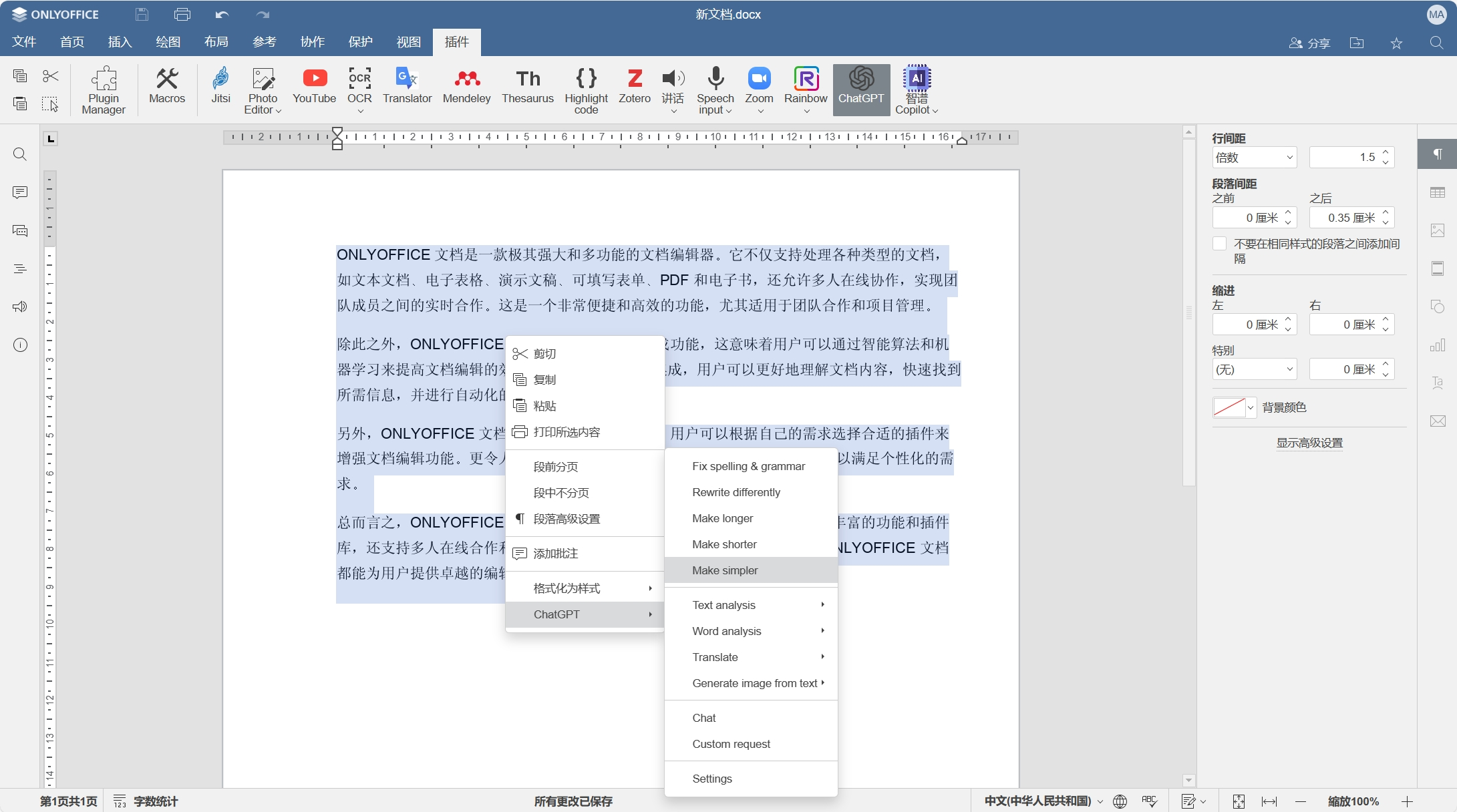Expand the Translate submenu
The image size is (1457, 812).
pyautogui.click(x=751, y=657)
